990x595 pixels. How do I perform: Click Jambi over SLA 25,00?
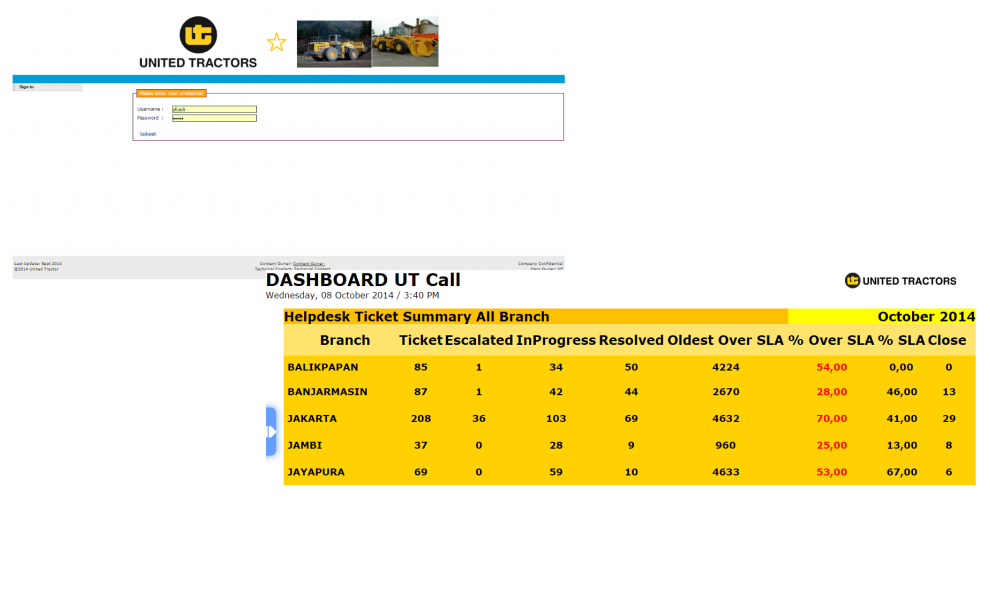click(832, 445)
